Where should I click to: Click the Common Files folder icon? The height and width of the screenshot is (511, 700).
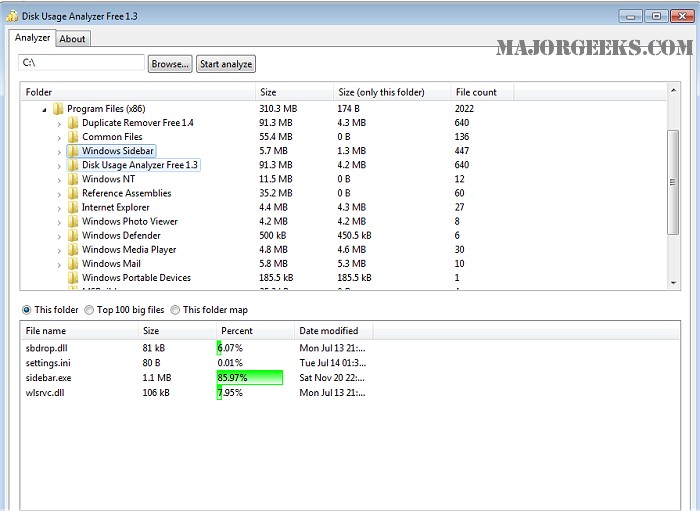pyautogui.click(x=73, y=137)
